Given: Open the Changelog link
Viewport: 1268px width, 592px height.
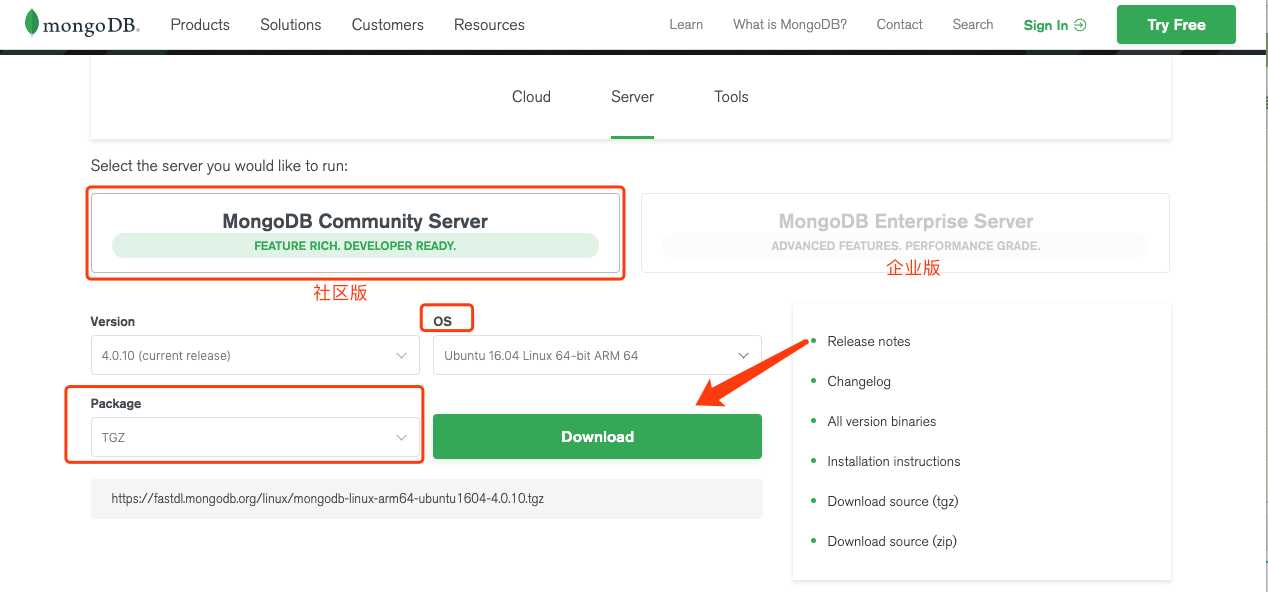Looking at the screenshot, I should tap(859, 381).
